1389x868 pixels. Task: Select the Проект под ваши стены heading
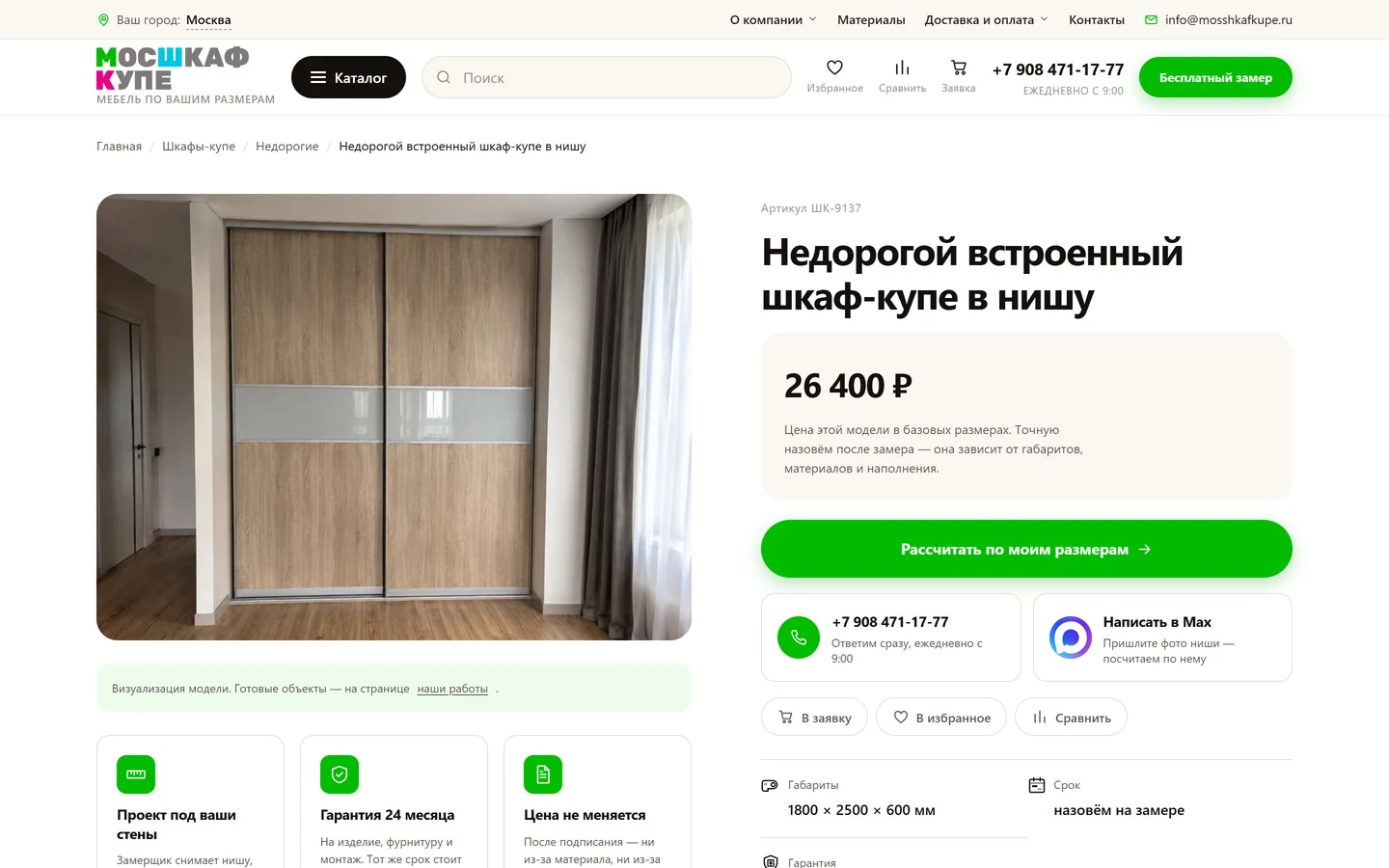pos(177,825)
